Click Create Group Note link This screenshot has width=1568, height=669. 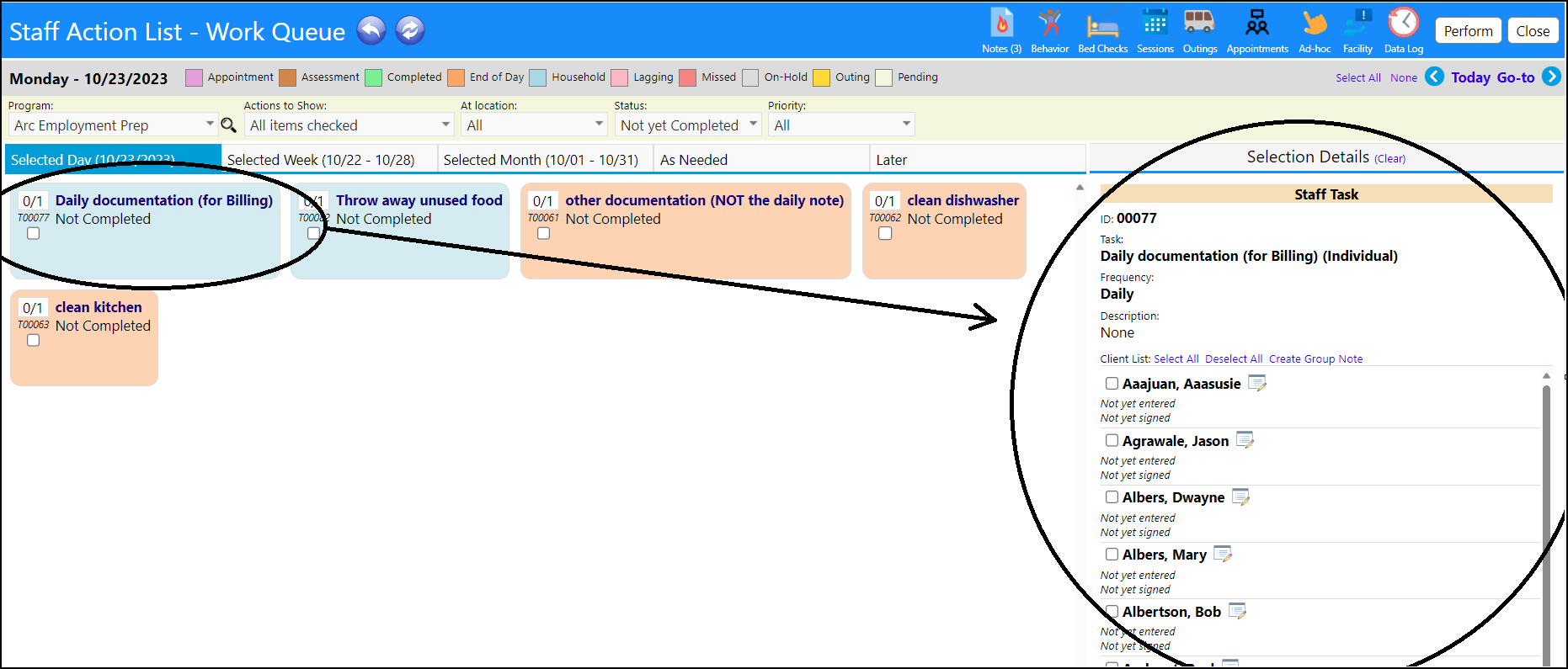tap(1315, 358)
